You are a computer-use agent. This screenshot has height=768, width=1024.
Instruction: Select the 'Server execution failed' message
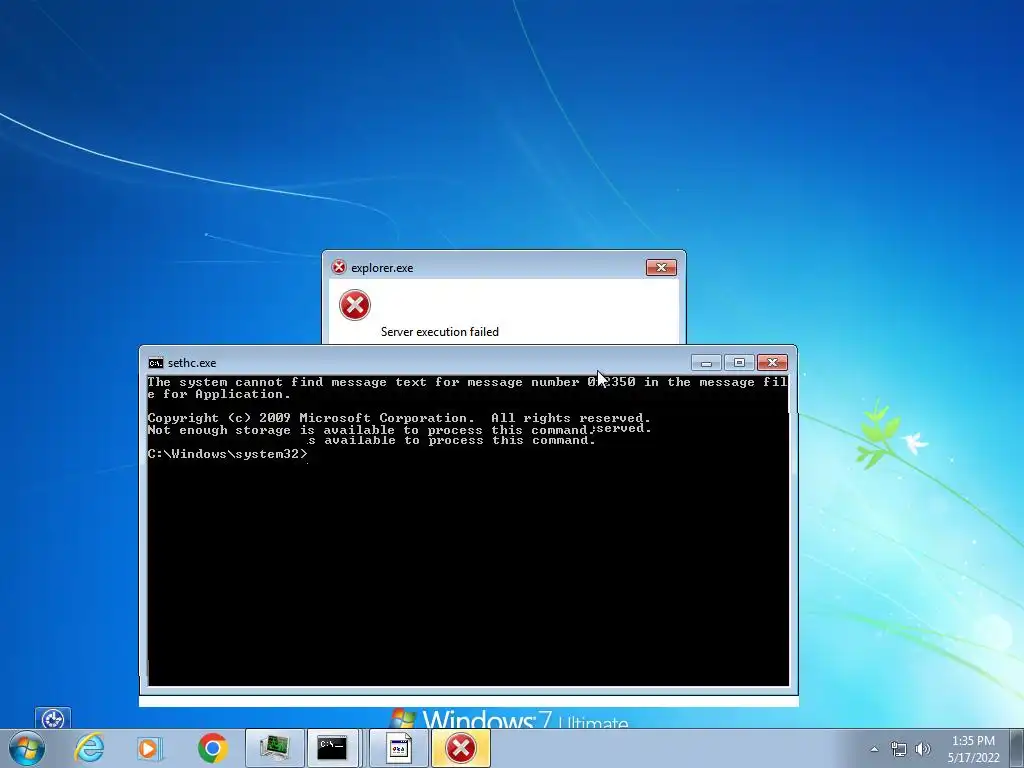click(x=440, y=332)
